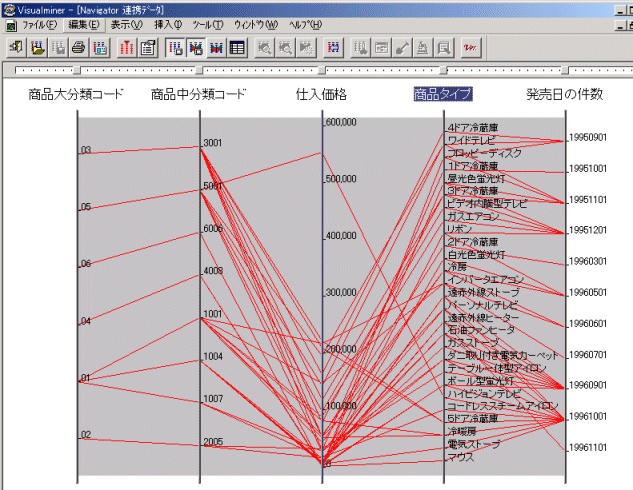The image size is (633, 490).
Task: Click the value 03 on first axis
Action: tap(86, 150)
